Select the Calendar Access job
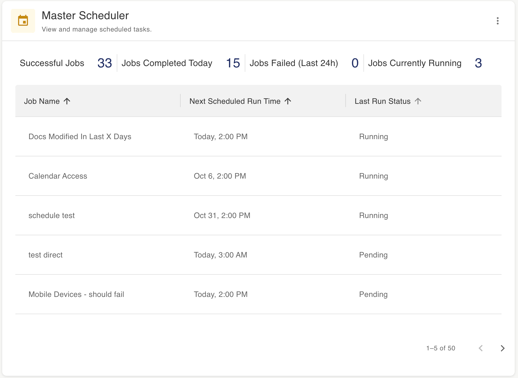The height and width of the screenshot is (378, 518). (x=58, y=176)
